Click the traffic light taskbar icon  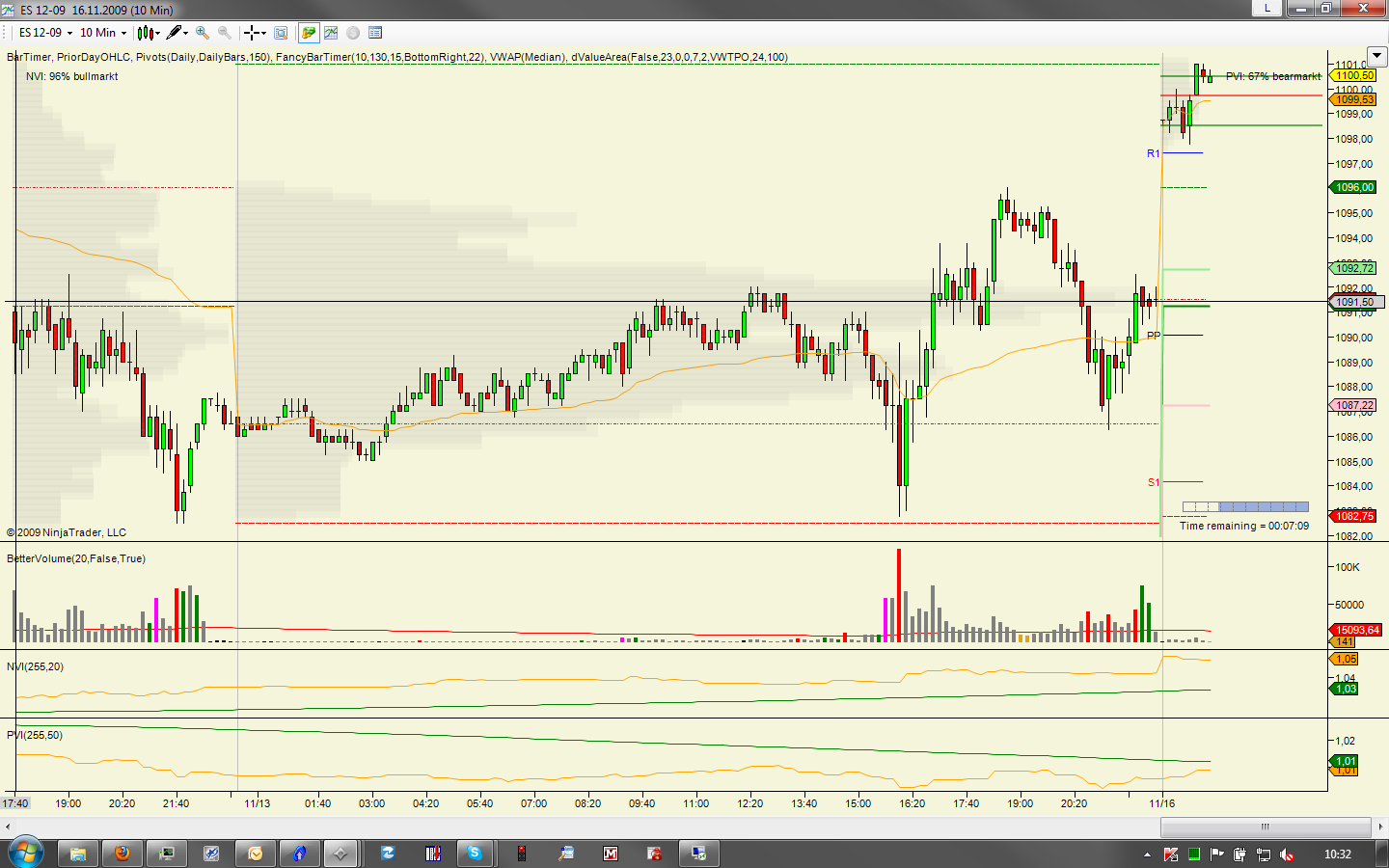click(522, 854)
